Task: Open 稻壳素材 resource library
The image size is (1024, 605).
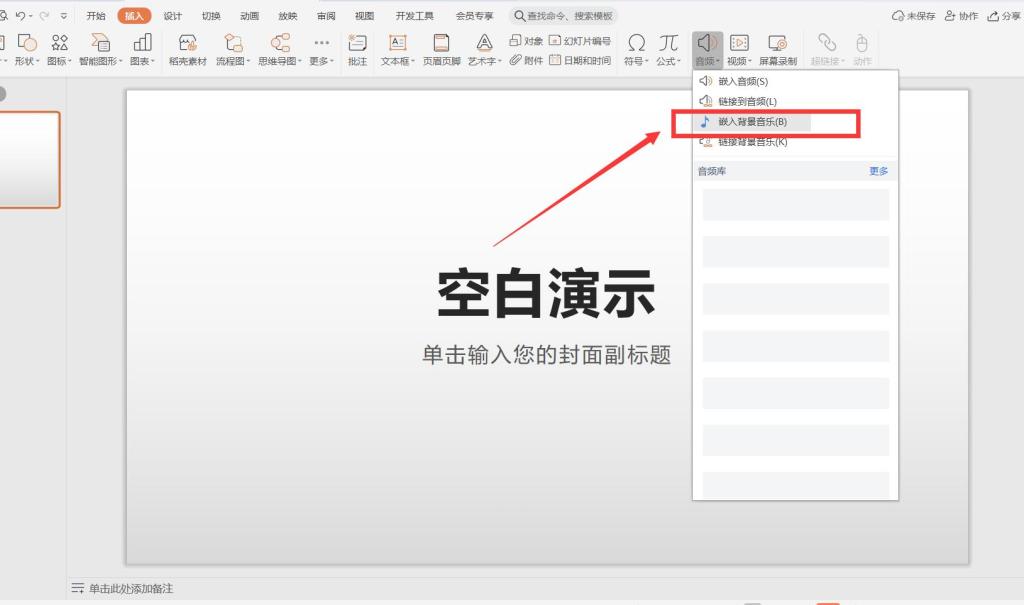Action: (x=187, y=50)
